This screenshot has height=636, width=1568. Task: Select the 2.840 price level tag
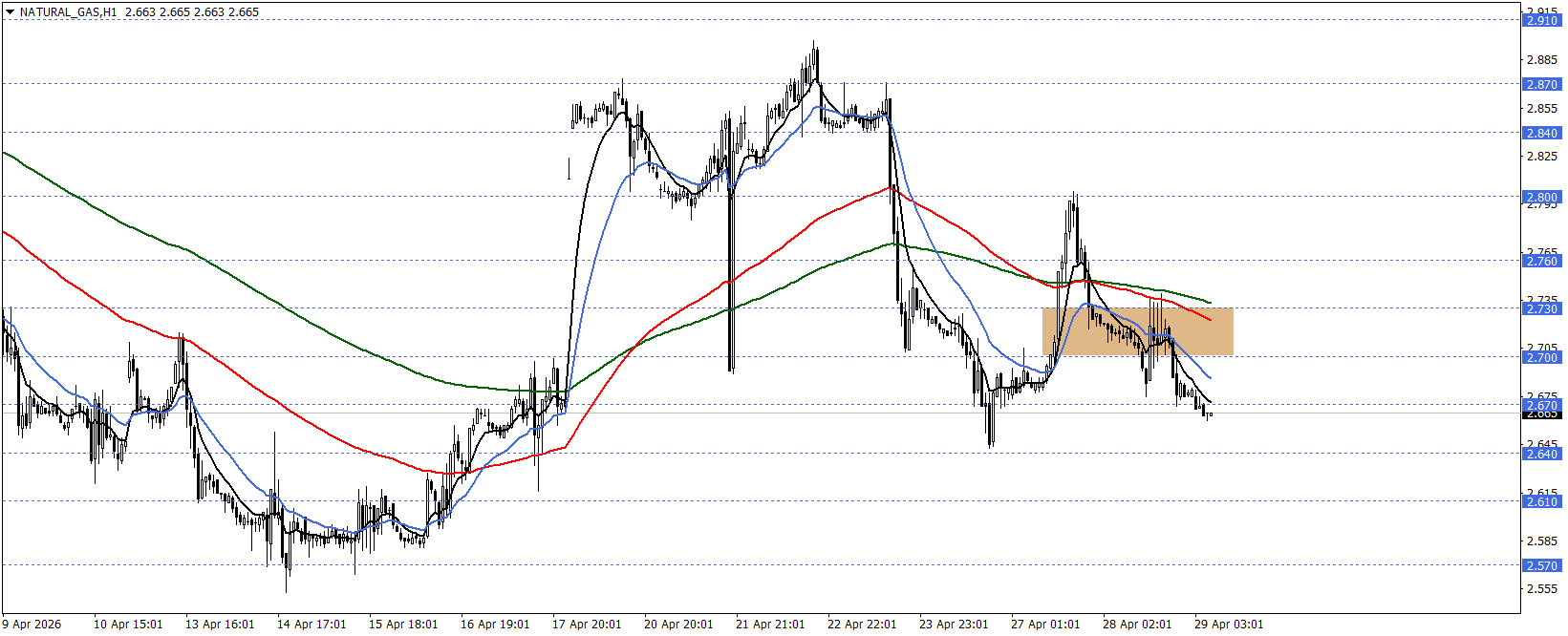(x=1541, y=133)
